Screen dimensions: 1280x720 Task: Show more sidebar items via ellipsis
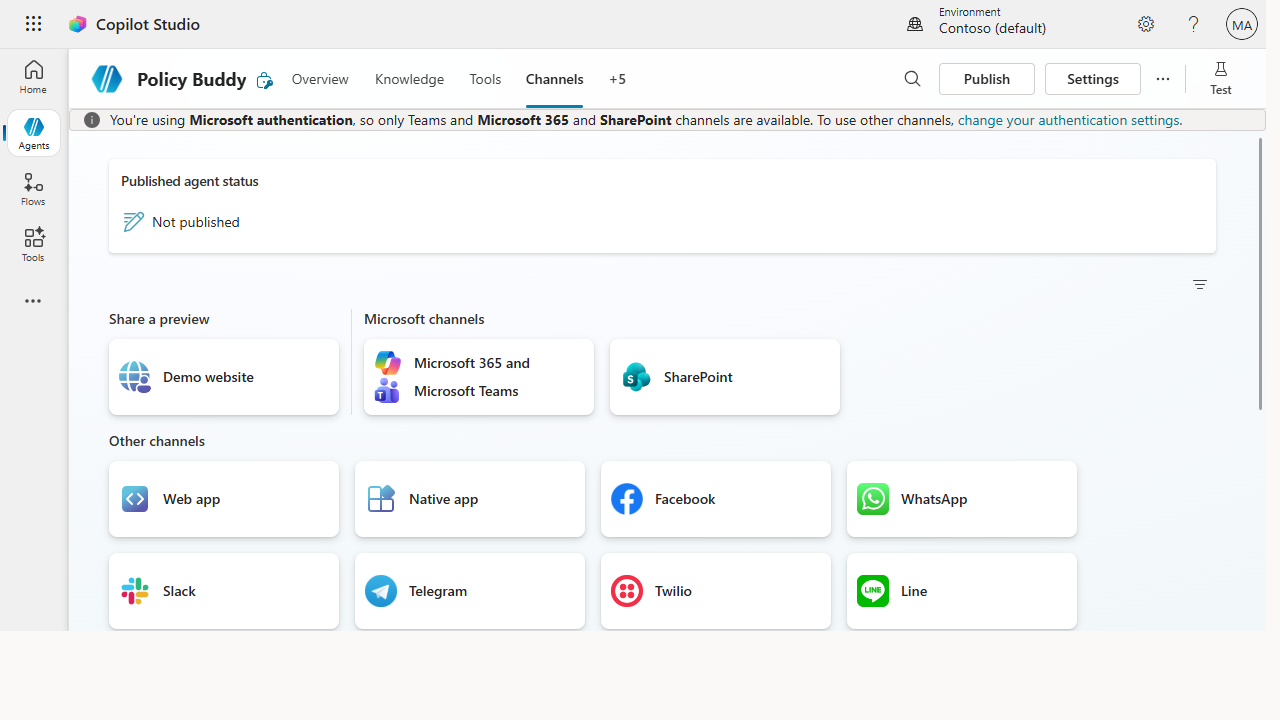point(33,301)
